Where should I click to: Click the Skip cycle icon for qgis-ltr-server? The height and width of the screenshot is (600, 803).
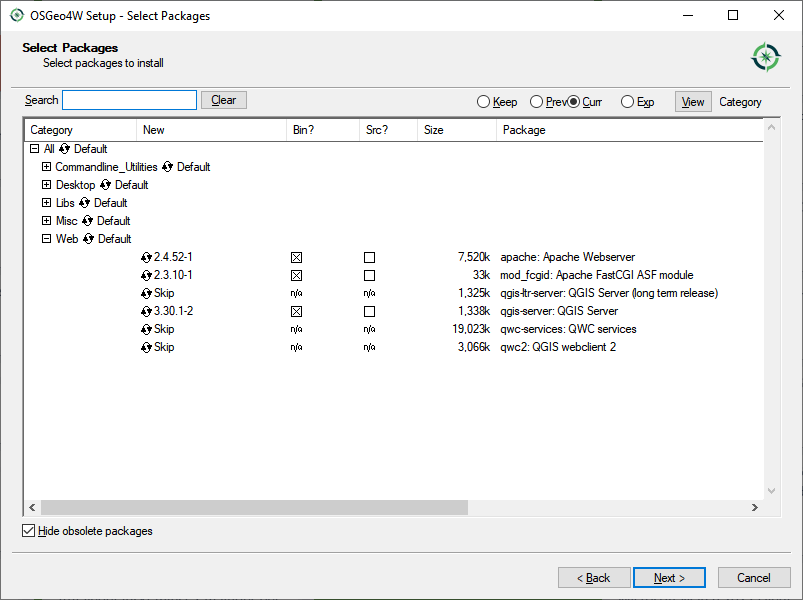pyautogui.click(x=147, y=293)
